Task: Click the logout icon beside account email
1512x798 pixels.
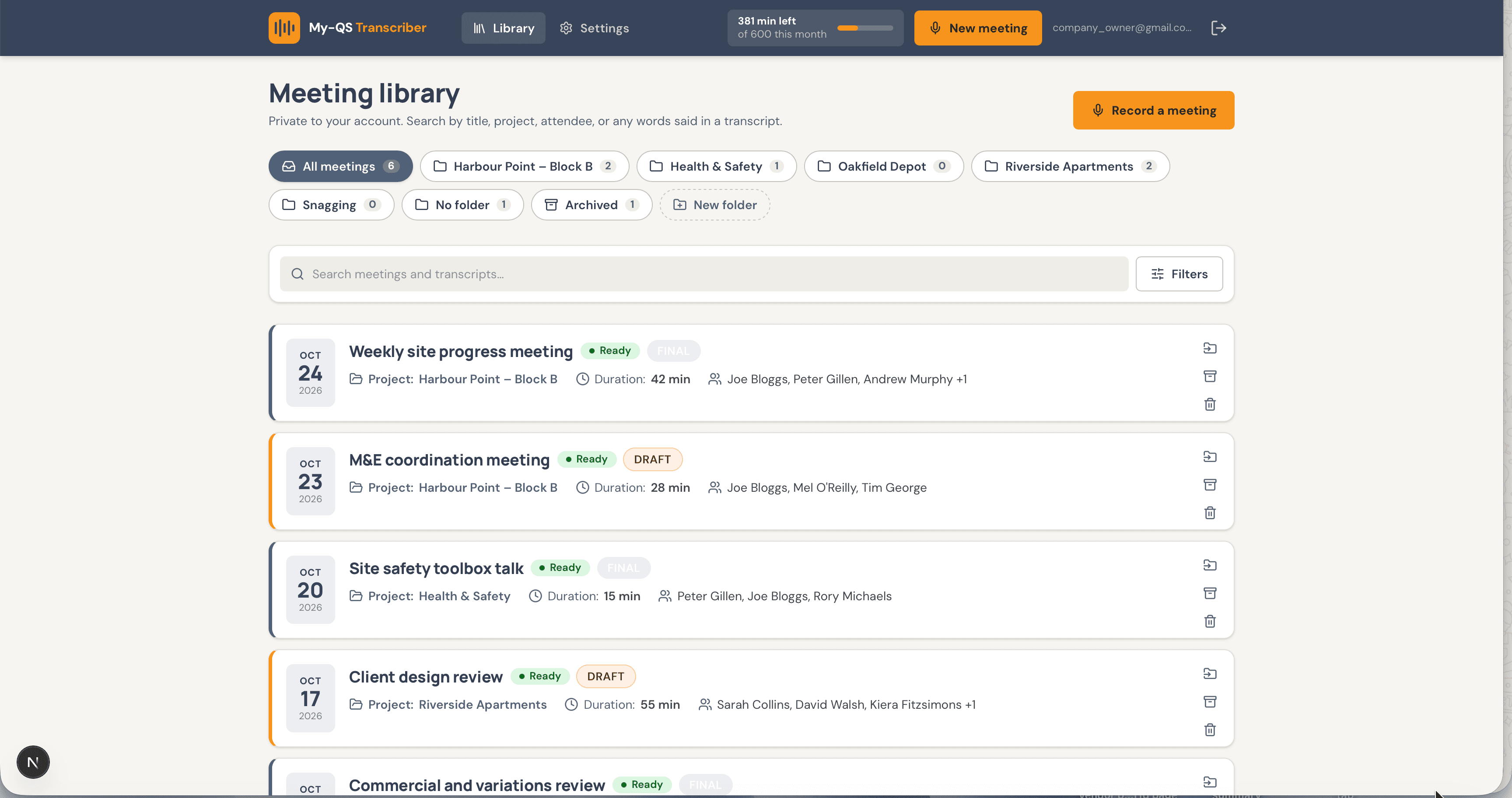Action: [1218, 28]
